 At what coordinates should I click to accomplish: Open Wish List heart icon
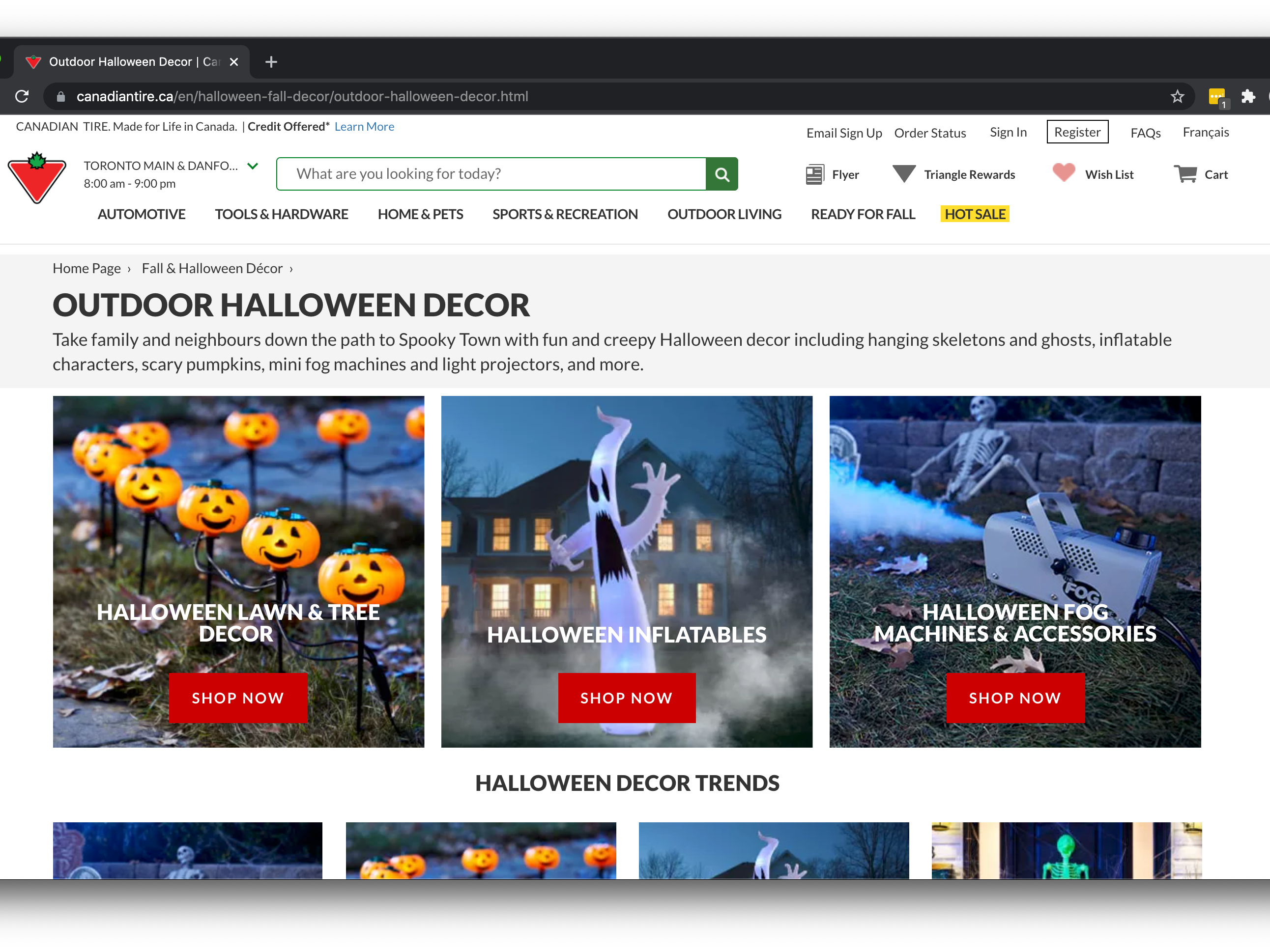coord(1063,173)
